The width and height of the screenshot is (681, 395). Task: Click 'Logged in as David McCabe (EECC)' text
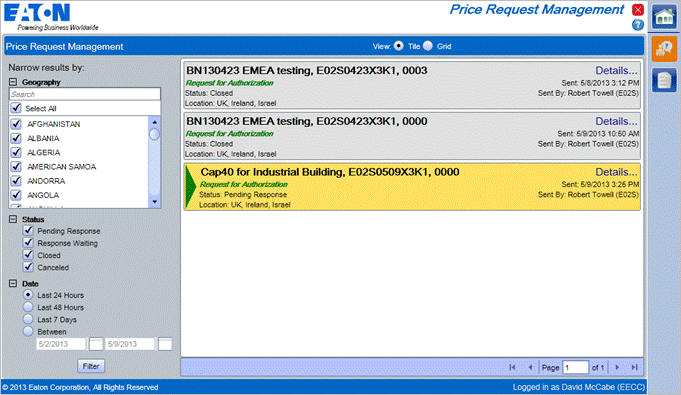point(579,387)
